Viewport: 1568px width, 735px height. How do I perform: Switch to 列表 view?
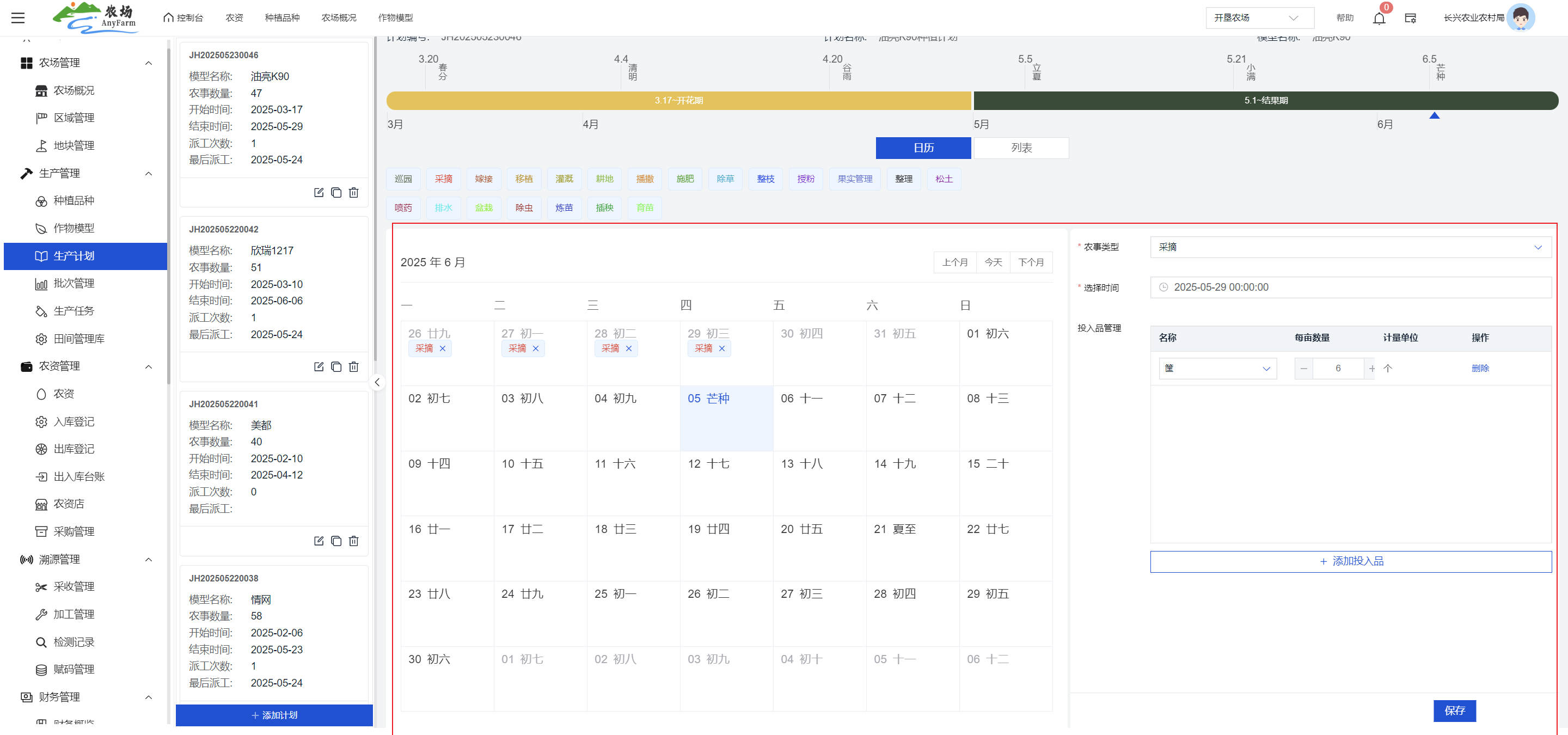tap(1021, 148)
